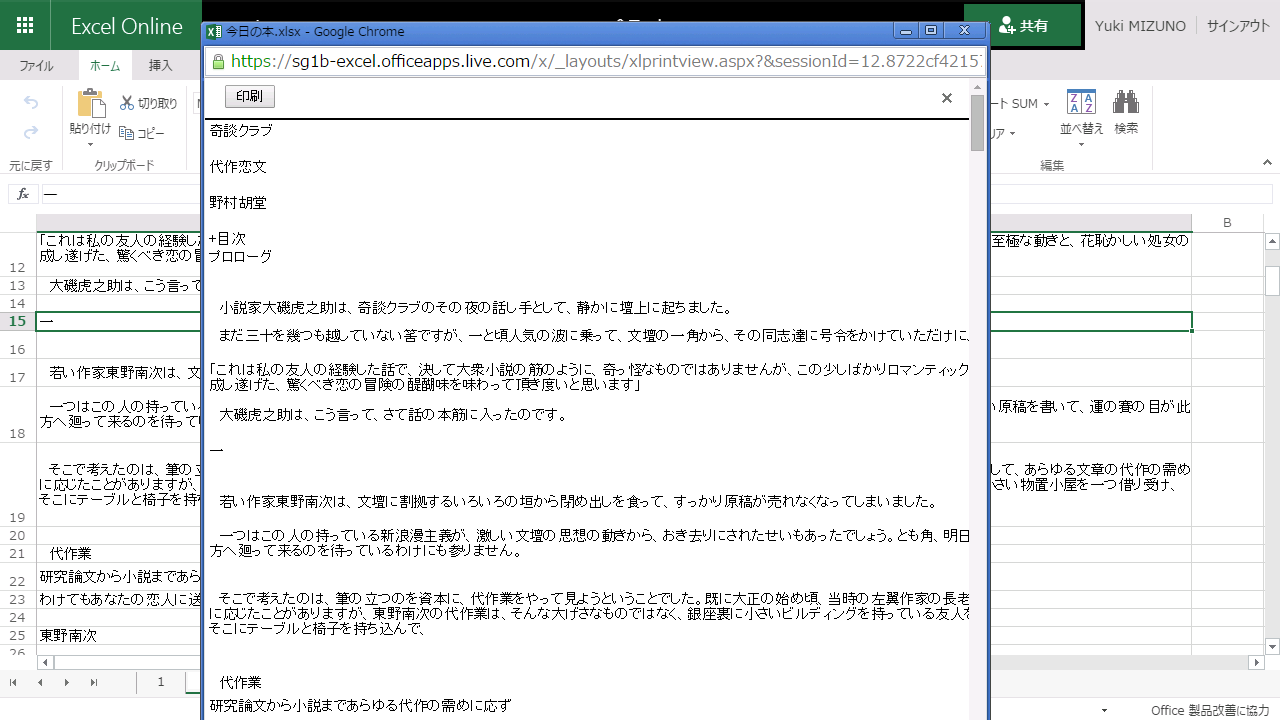1280x720 pixels.
Task: Click Excel select-all corner box
Action: click(x=18, y=222)
